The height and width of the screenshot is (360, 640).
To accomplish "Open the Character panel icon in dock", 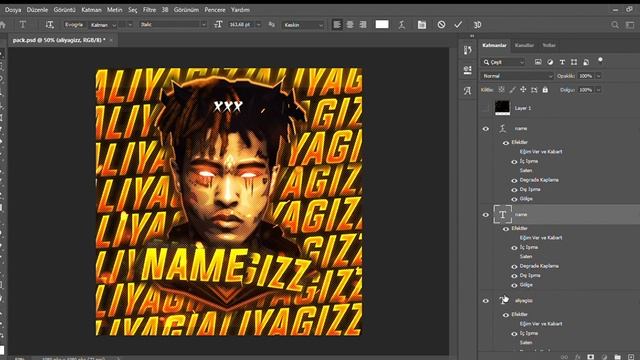I will (x=468, y=90).
